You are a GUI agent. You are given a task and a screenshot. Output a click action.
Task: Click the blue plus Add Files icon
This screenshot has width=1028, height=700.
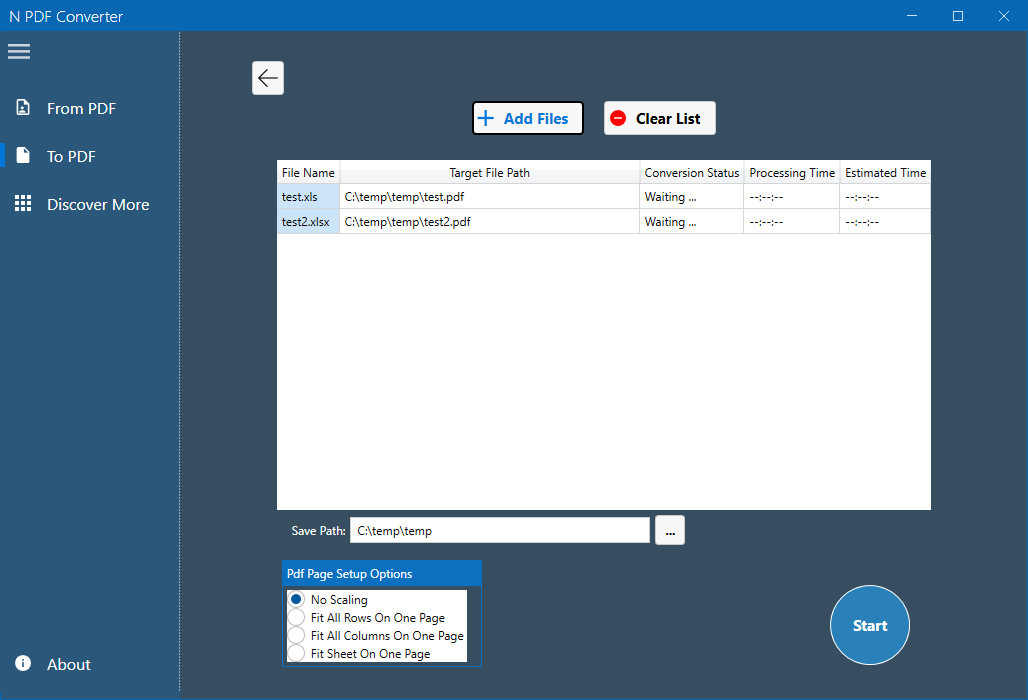[486, 118]
